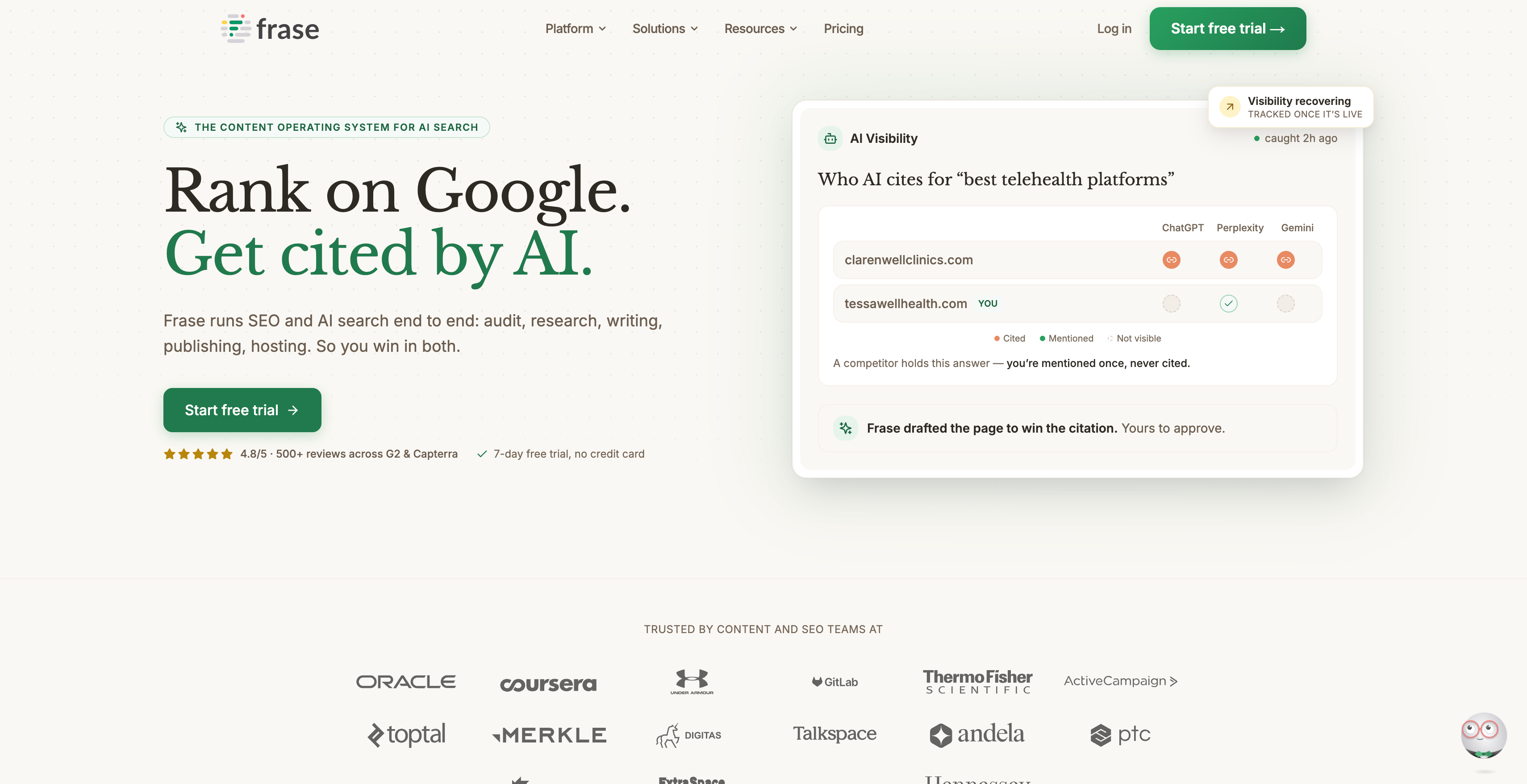Click the Oracle logo
Viewport: 1527px width, 784px height.
pyautogui.click(x=406, y=681)
